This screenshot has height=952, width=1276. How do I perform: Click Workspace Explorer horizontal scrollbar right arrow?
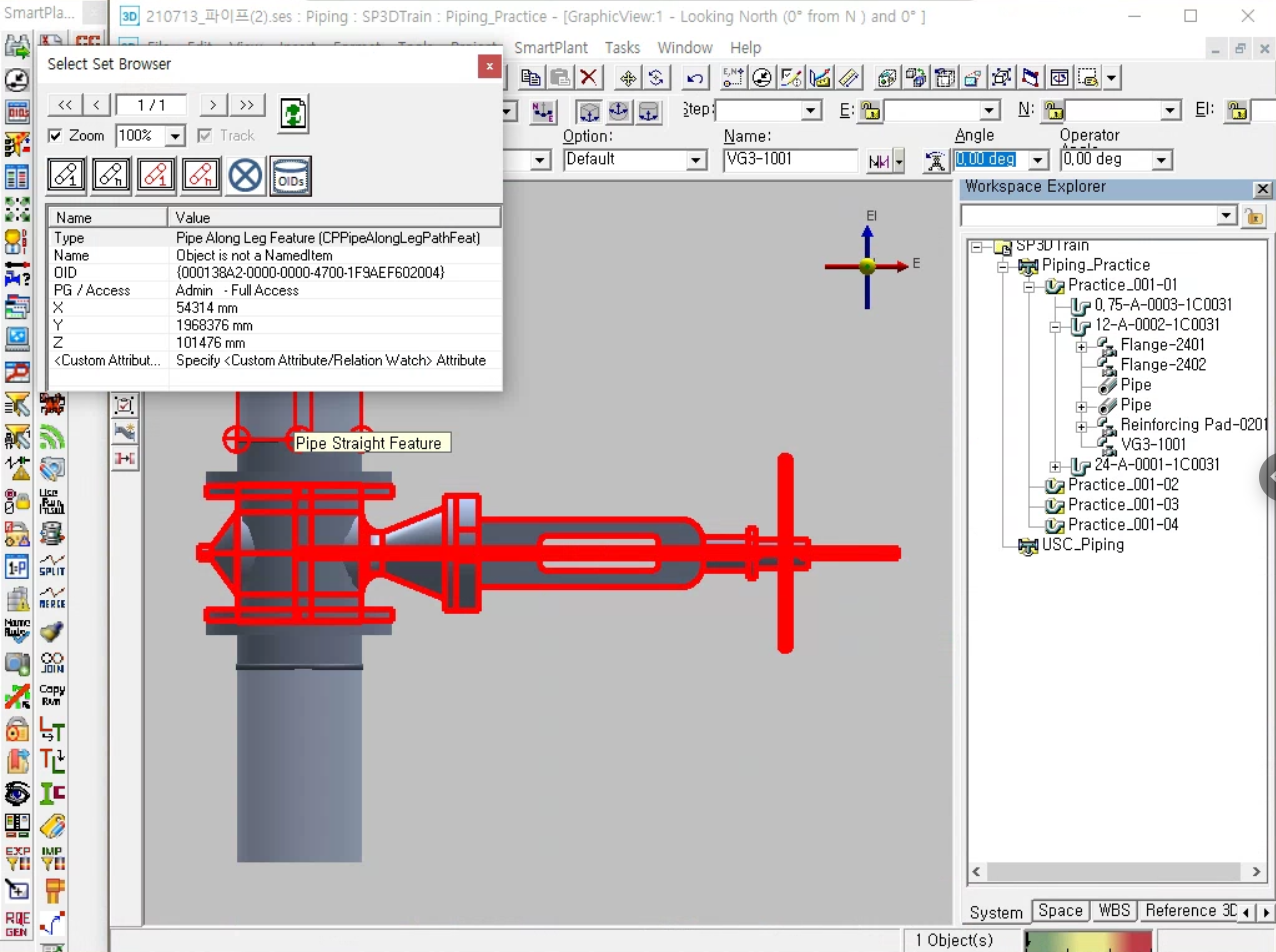1257,872
